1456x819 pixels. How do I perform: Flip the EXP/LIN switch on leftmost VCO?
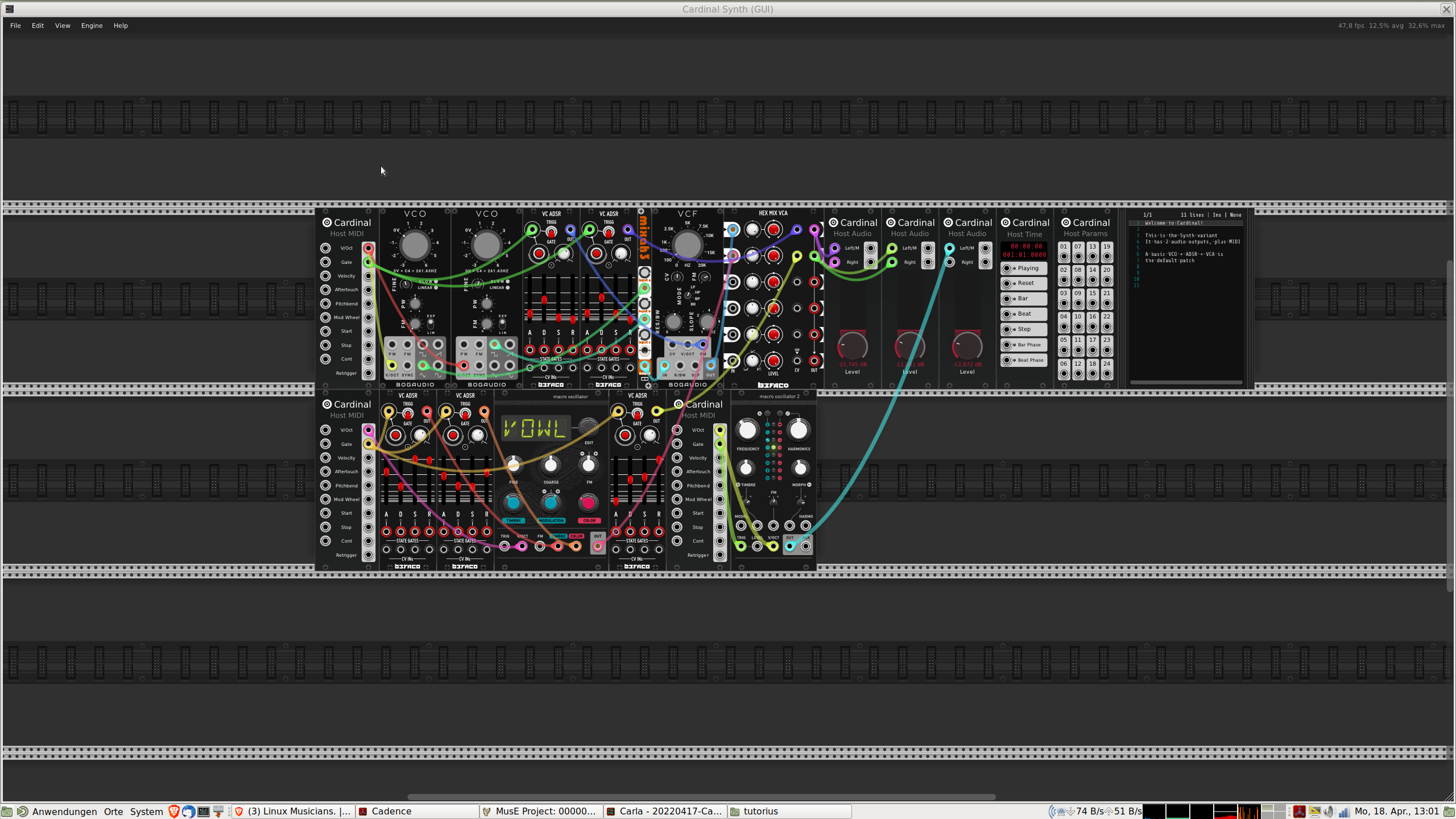[x=431, y=324]
